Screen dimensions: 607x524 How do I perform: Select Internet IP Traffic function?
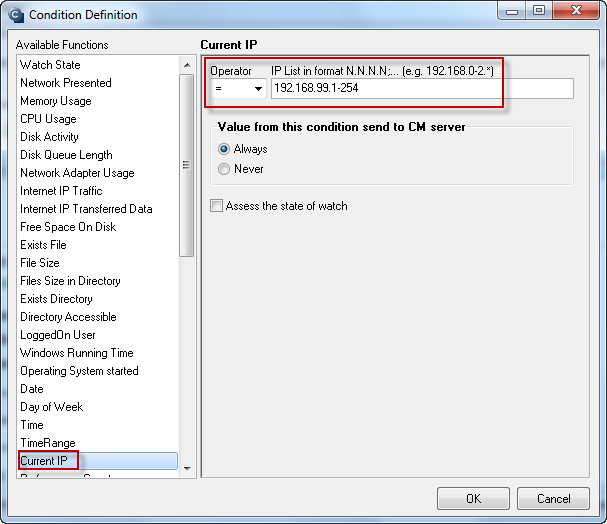coord(98,191)
